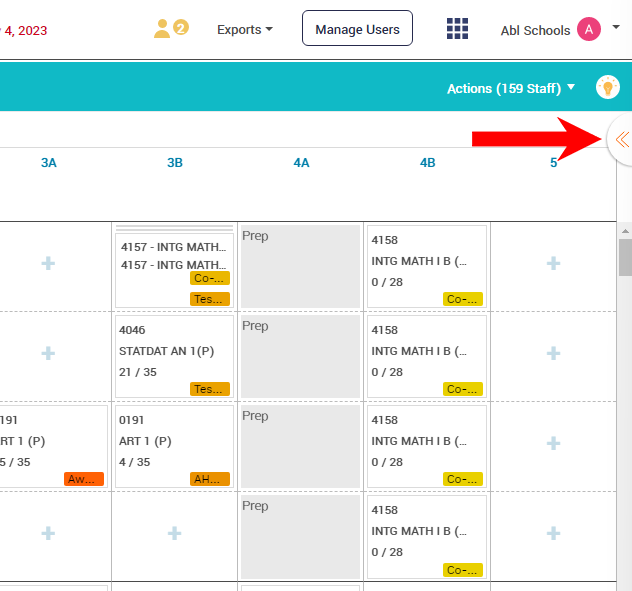
Task: Add a class in first row column 5
Action: pos(553,264)
